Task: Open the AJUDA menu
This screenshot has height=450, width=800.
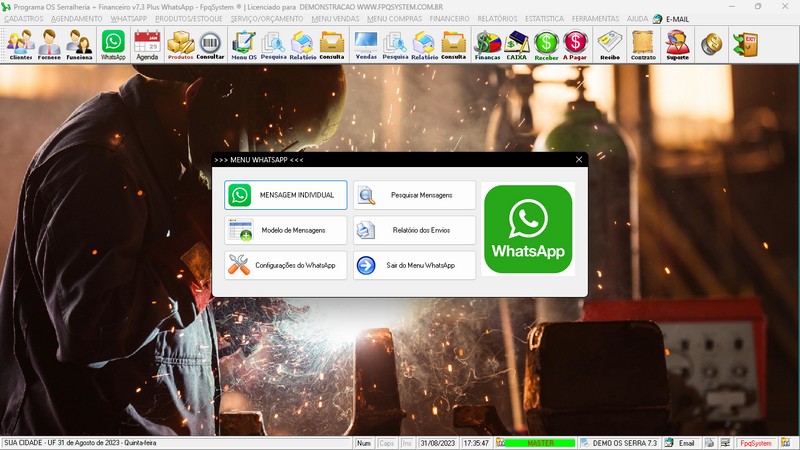Action: click(637, 19)
